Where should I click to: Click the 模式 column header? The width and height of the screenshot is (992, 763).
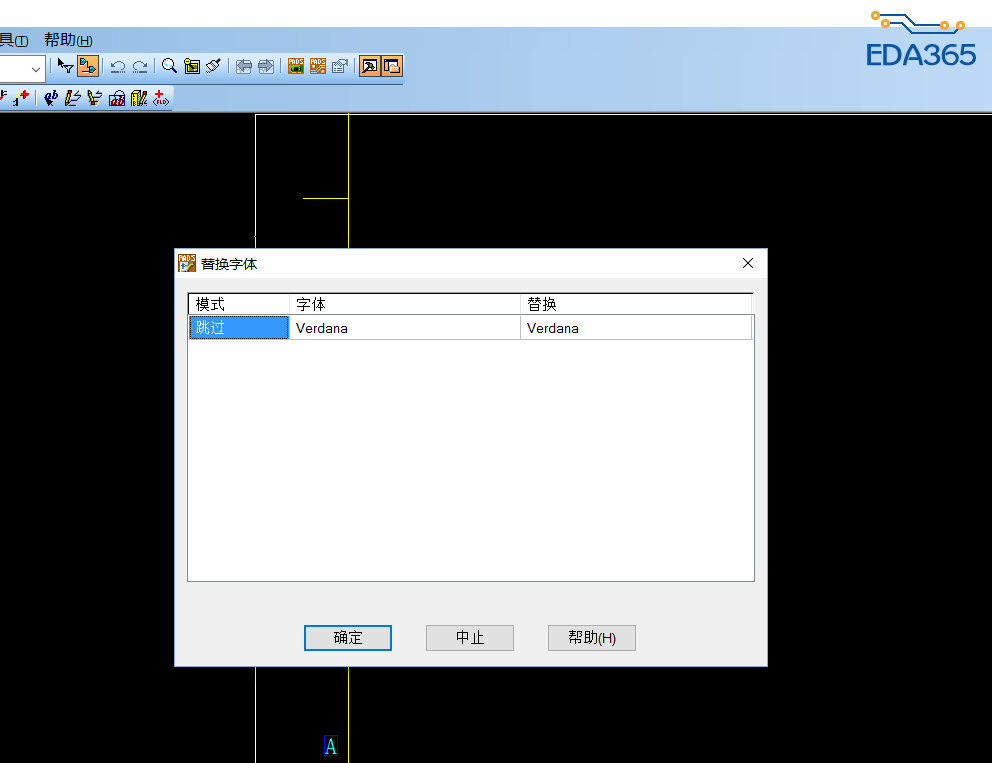(x=239, y=304)
